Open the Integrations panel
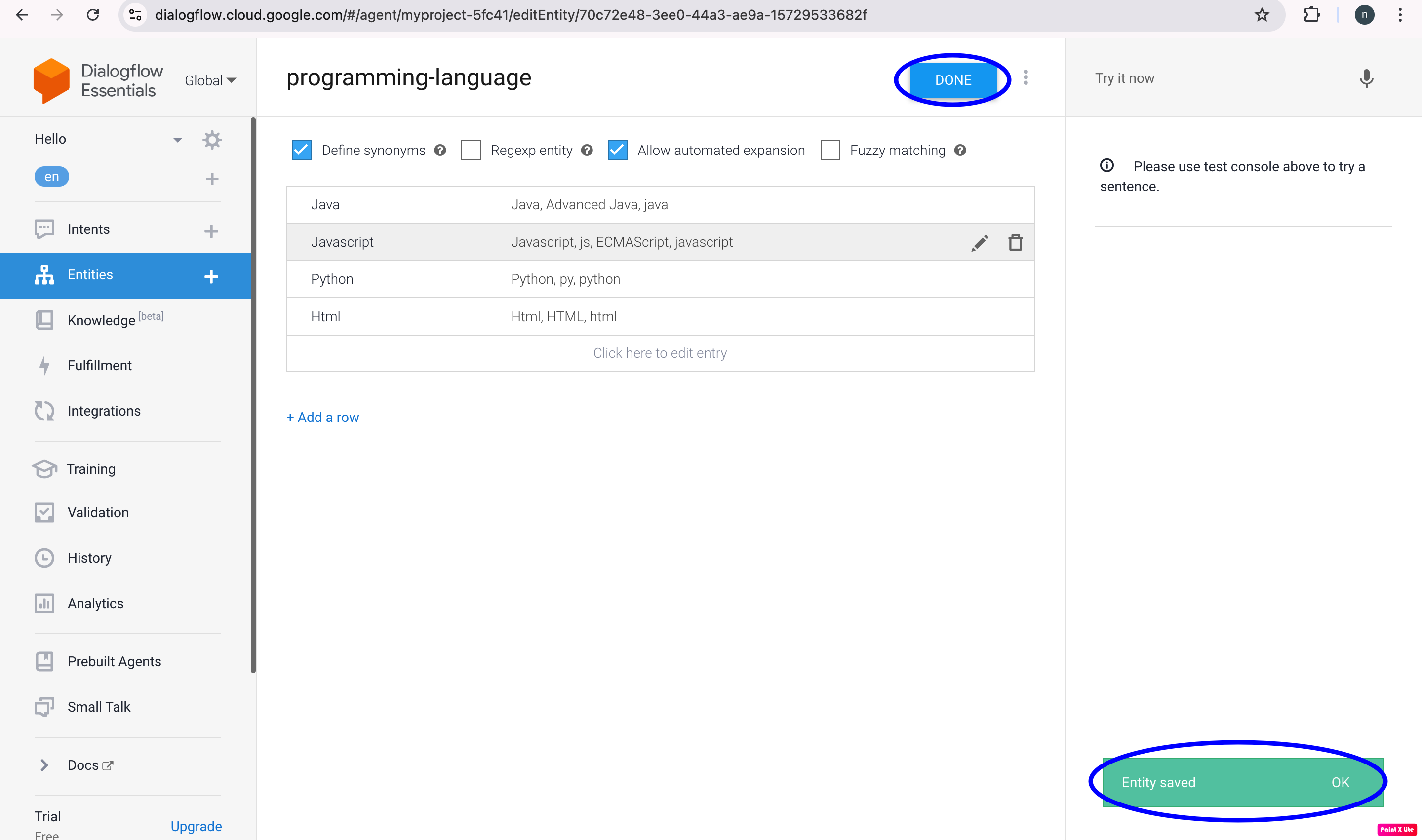This screenshot has height=840, width=1422. click(104, 411)
